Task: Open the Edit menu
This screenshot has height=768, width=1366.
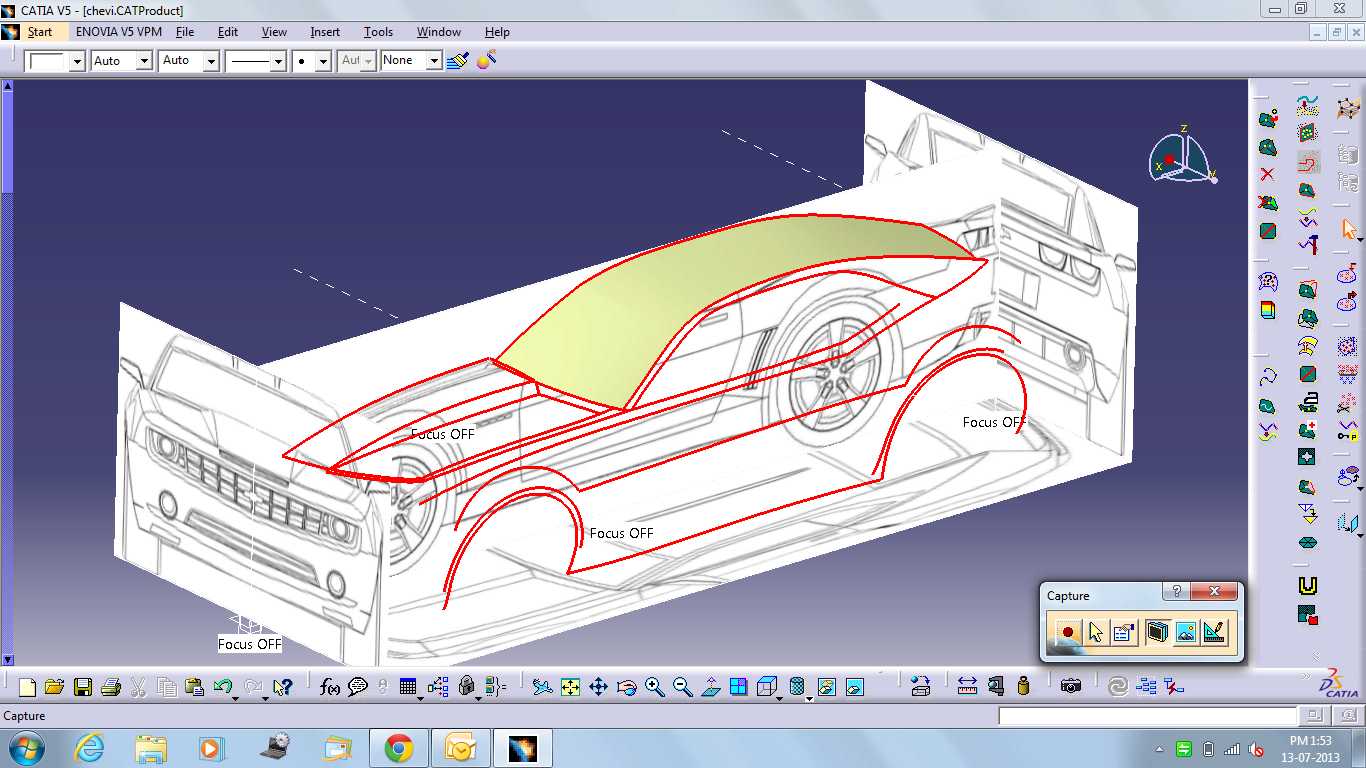Action: coord(228,32)
